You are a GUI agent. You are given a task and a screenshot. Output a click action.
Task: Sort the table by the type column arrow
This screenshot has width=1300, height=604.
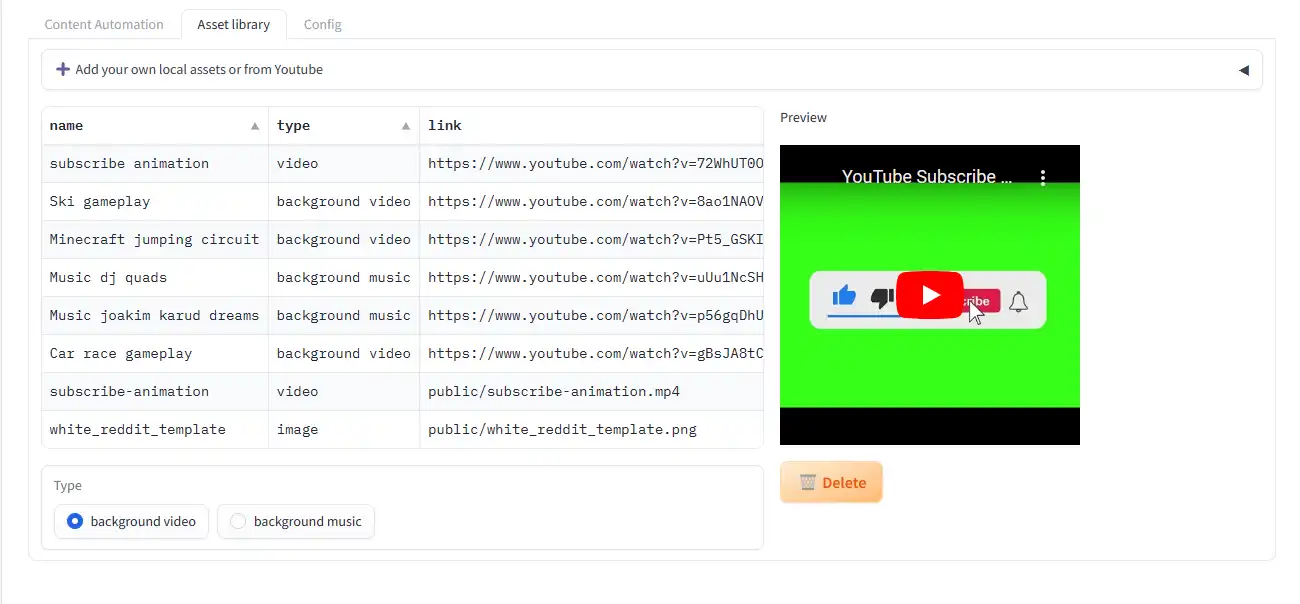pyautogui.click(x=406, y=126)
